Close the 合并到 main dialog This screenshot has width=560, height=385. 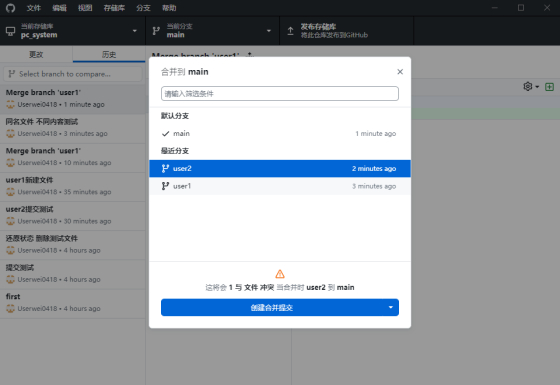[x=400, y=72]
